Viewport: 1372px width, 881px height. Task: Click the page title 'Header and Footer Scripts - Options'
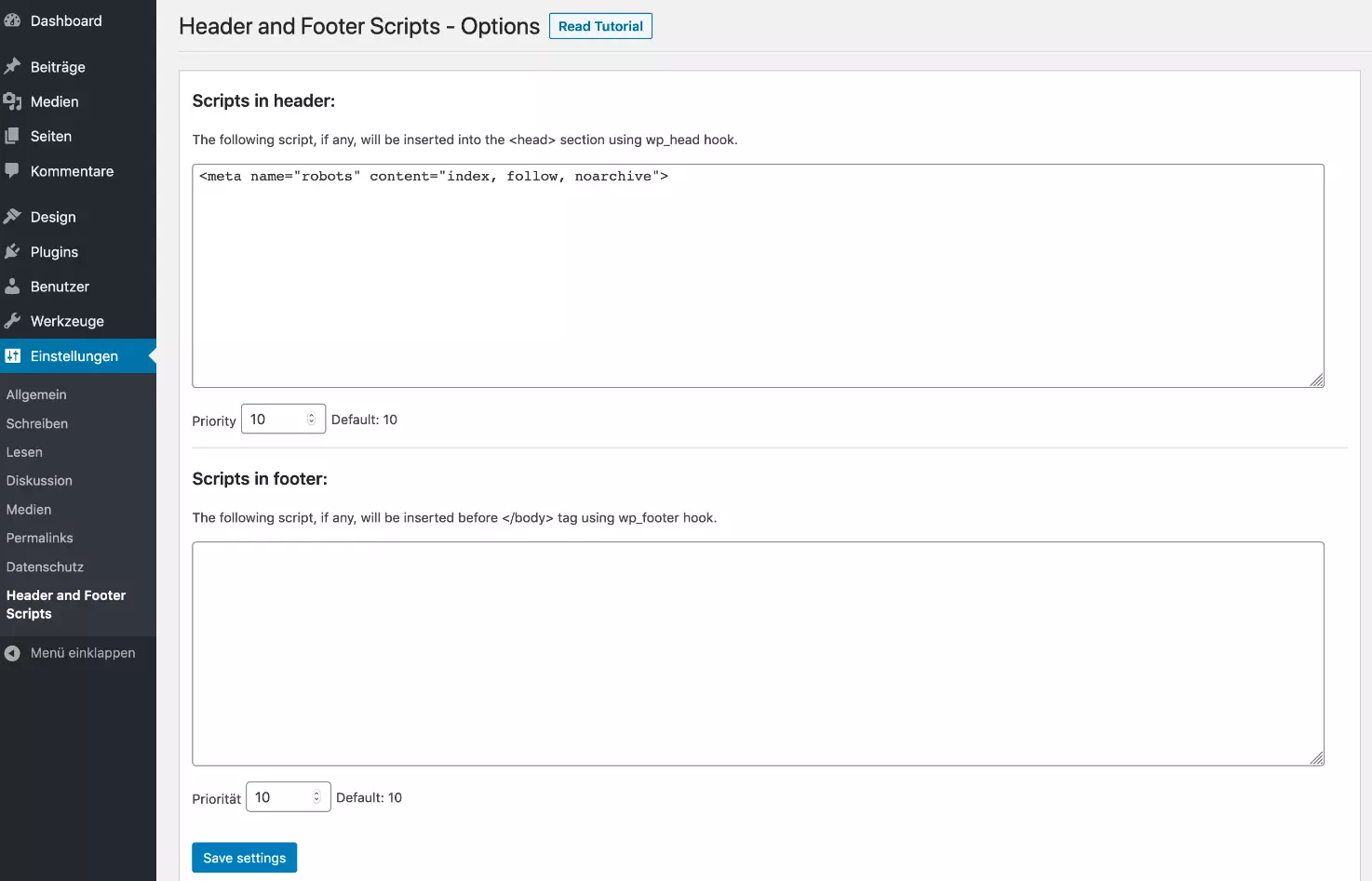click(x=359, y=26)
